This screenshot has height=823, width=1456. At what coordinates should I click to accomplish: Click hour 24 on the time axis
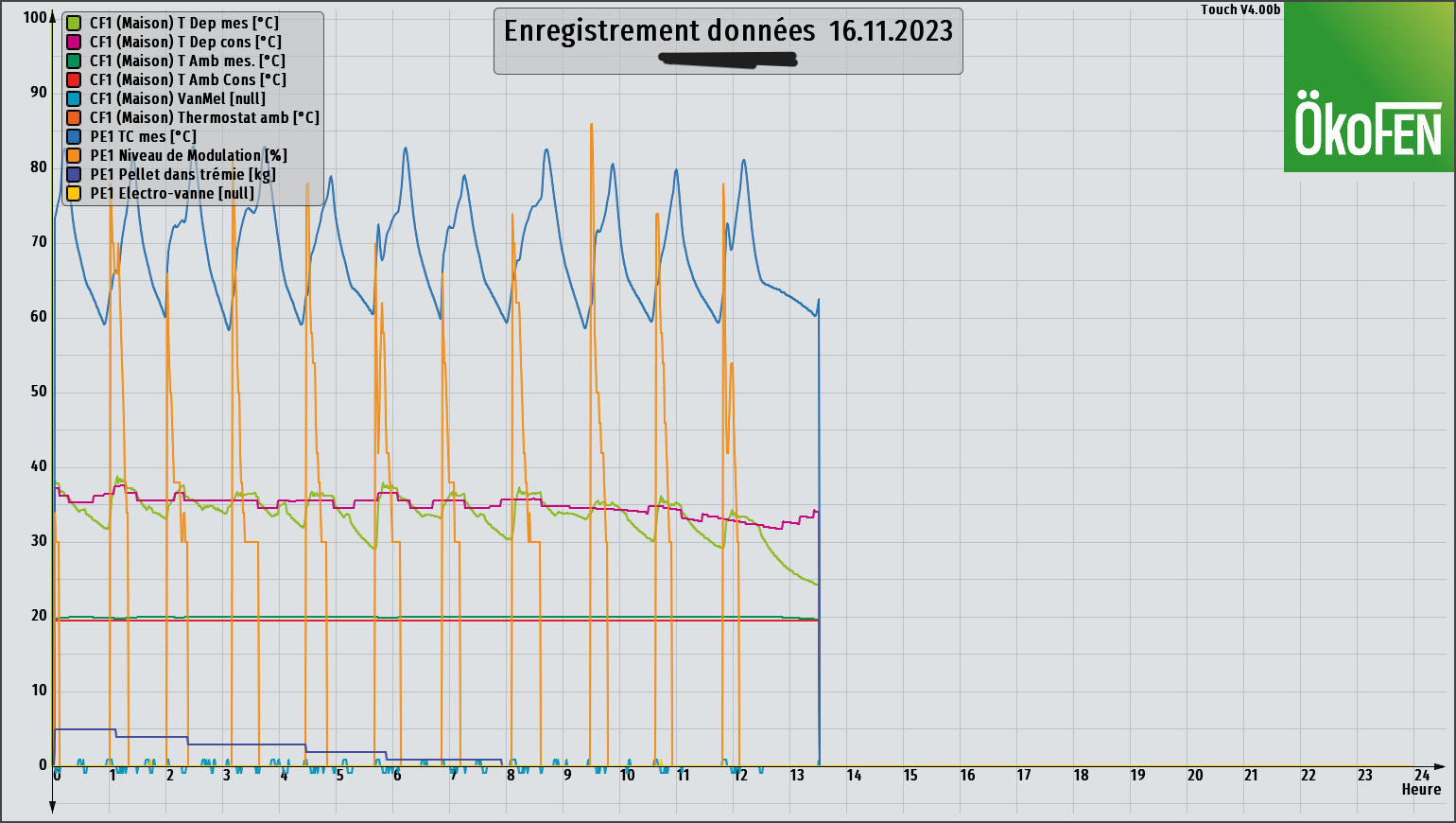click(1422, 775)
